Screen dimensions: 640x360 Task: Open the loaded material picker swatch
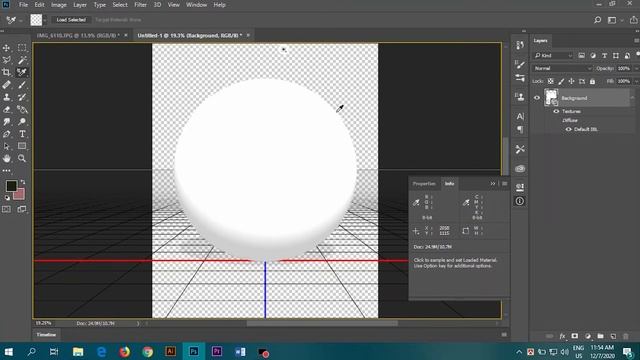pos(36,20)
